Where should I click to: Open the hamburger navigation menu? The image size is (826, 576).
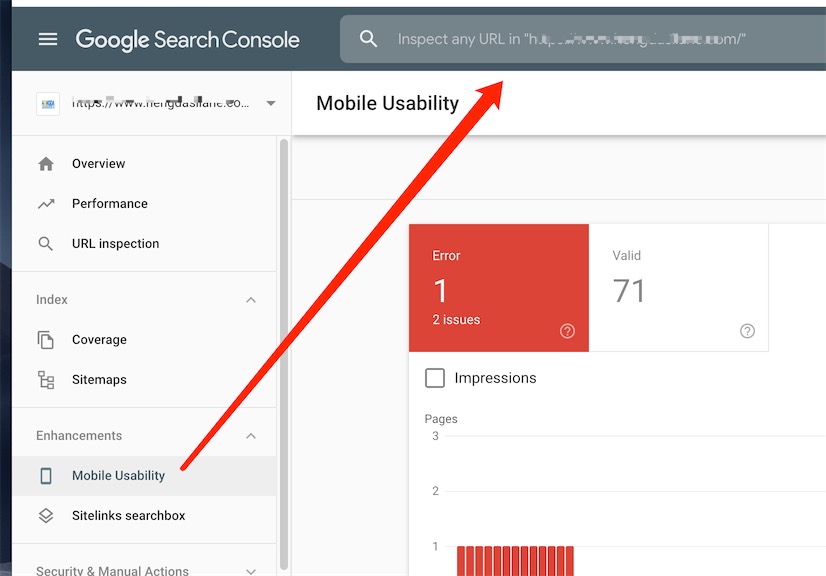pyautogui.click(x=48, y=39)
